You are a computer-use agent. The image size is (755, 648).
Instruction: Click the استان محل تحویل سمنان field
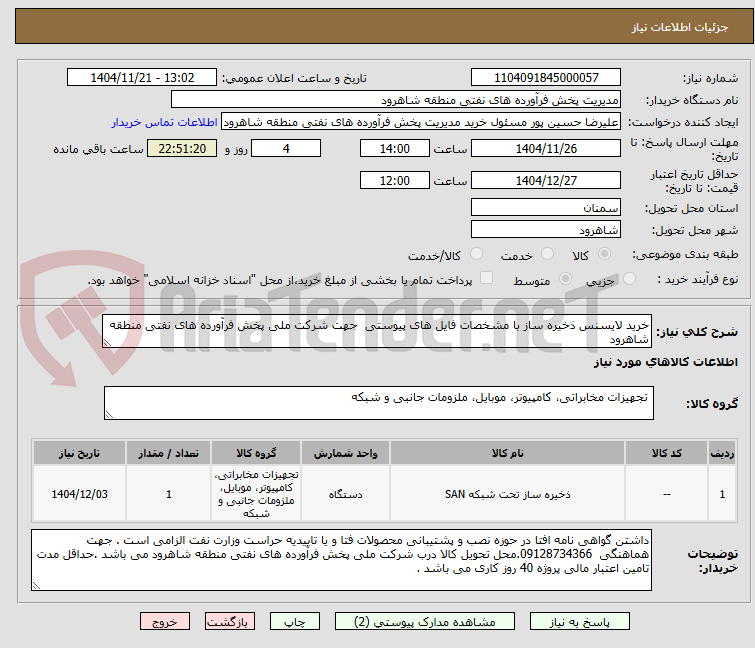(x=546, y=207)
